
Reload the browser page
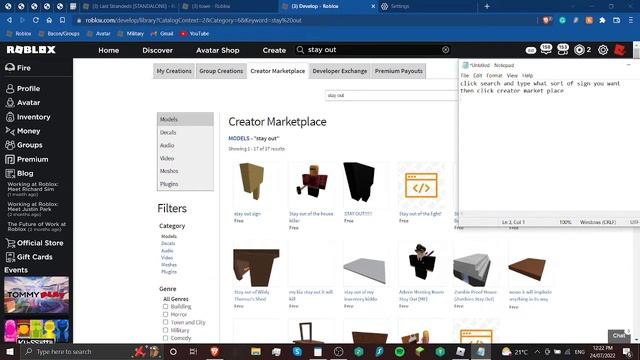36,20
